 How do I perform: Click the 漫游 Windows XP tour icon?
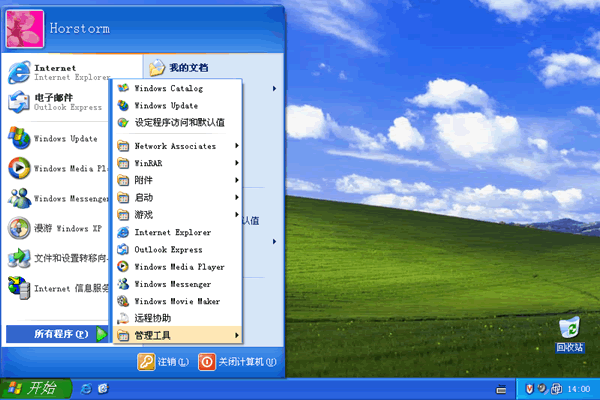19,228
